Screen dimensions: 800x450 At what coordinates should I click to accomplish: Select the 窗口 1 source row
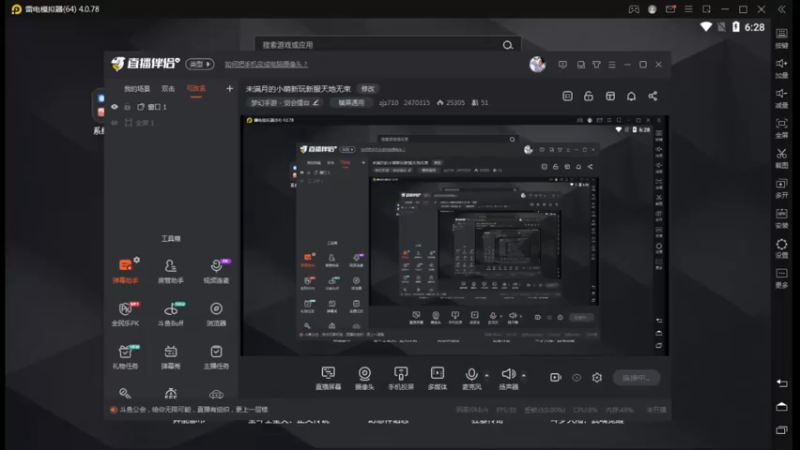pos(172,107)
